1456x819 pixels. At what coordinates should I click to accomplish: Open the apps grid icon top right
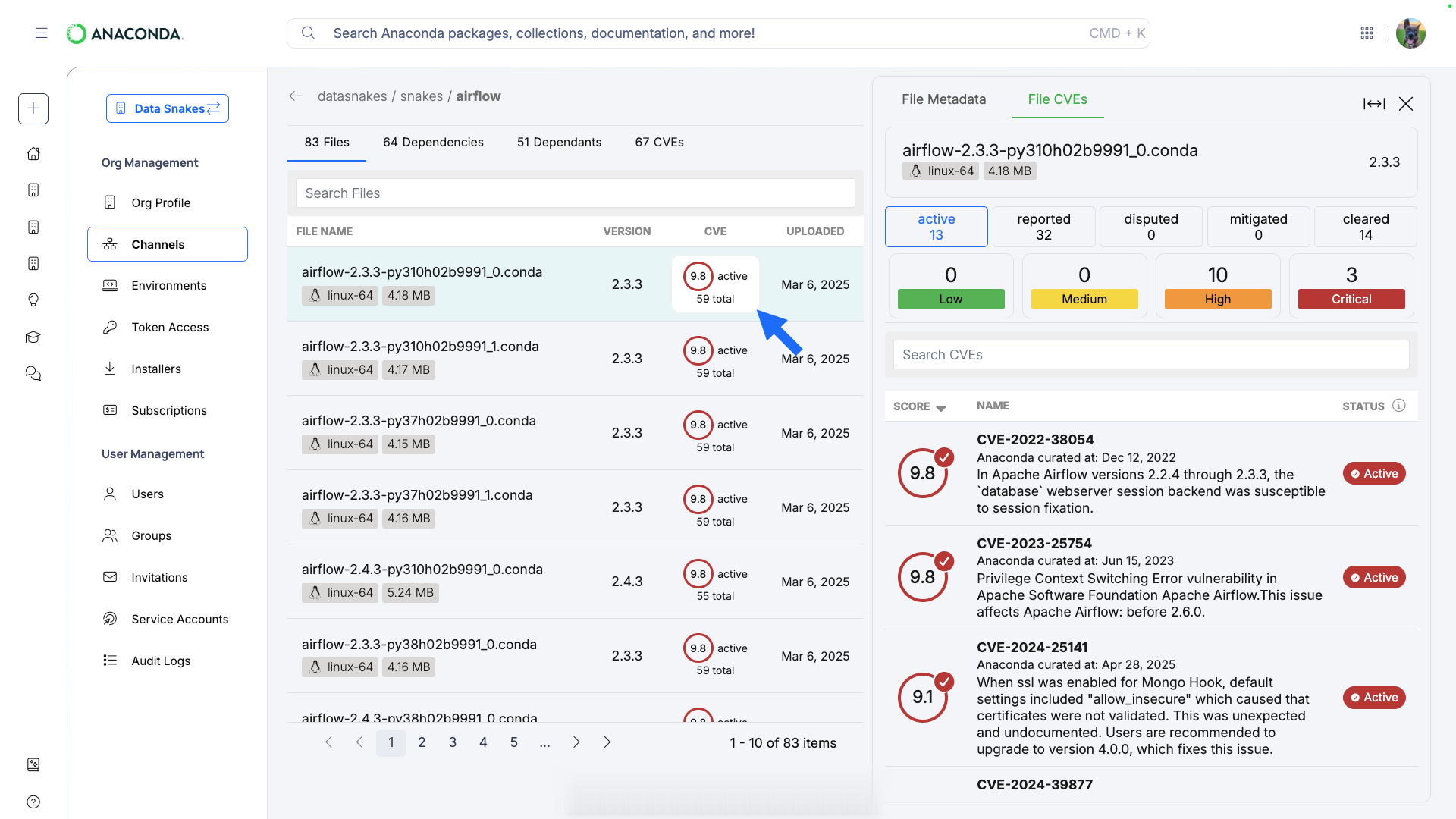tap(1367, 33)
